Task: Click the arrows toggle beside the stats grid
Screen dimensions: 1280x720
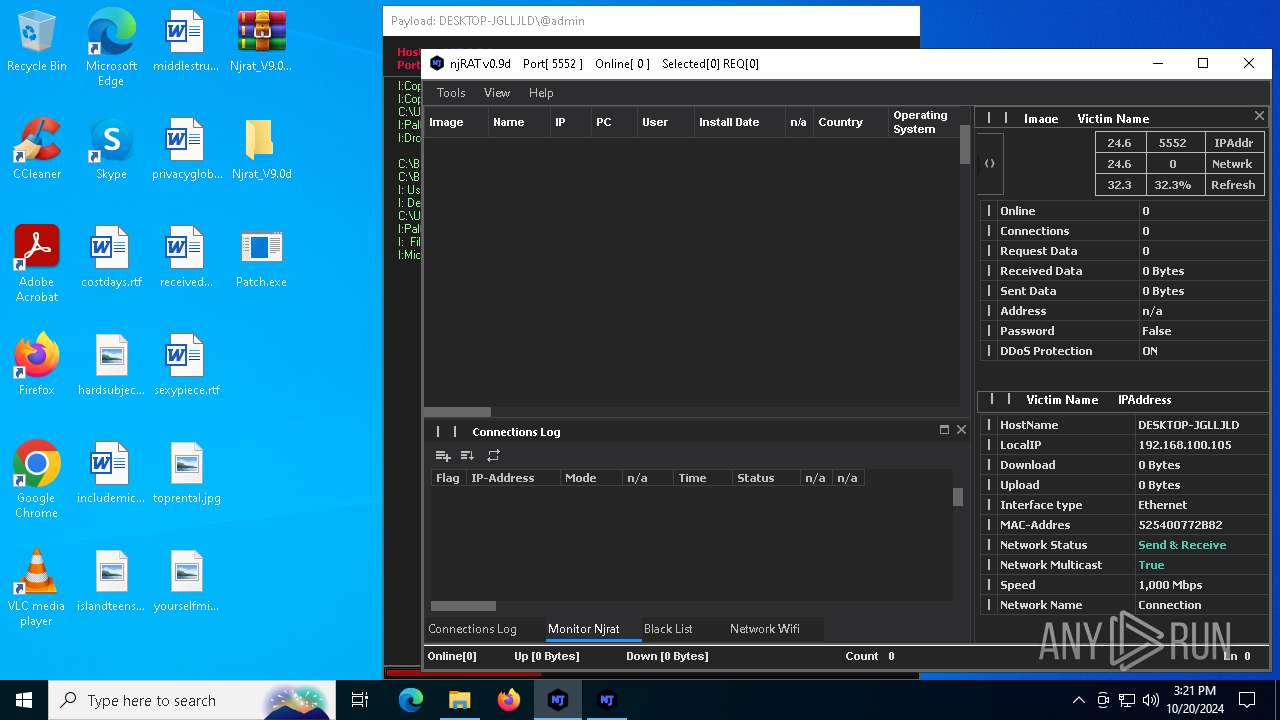Action: [x=989, y=163]
